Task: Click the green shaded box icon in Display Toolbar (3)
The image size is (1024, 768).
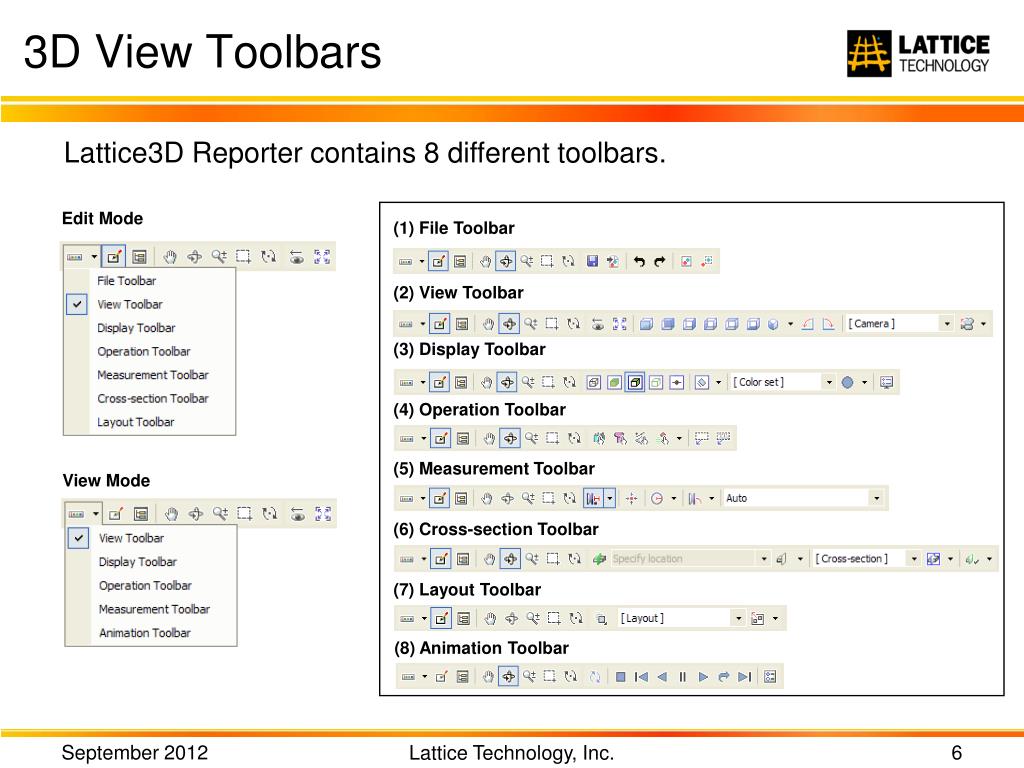Action: pyautogui.click(x=614, y=382)
